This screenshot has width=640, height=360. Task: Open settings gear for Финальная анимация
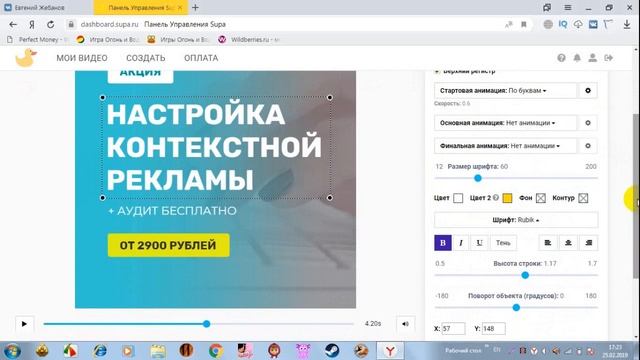point(588,146)
